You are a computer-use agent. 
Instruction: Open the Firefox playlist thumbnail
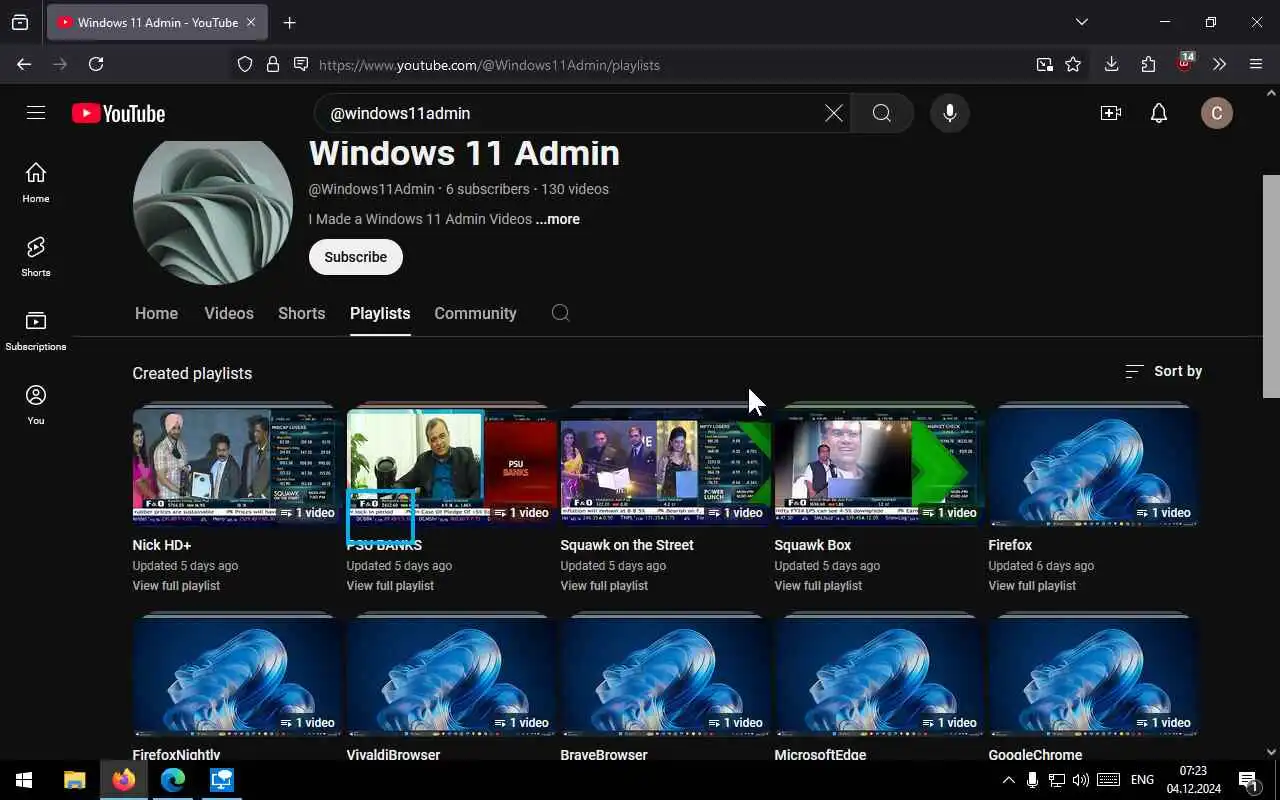pos(1093,463)
